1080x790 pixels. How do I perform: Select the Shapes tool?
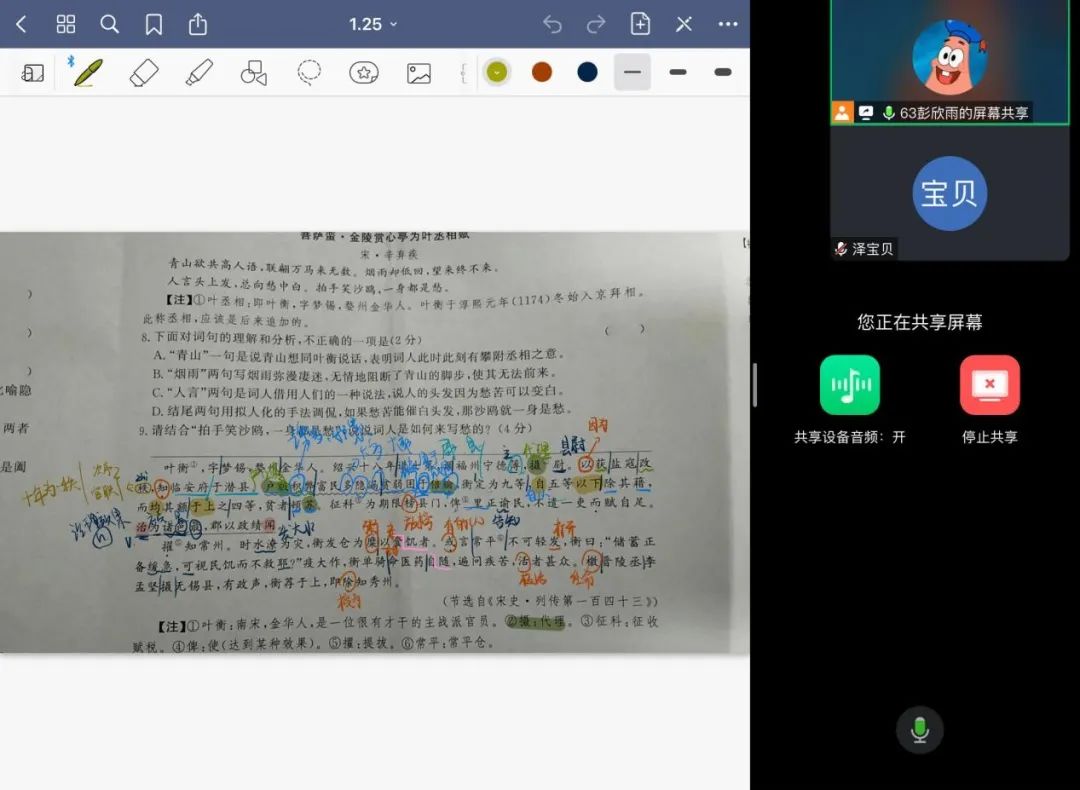pyautogui.click(x=254, y=72)
